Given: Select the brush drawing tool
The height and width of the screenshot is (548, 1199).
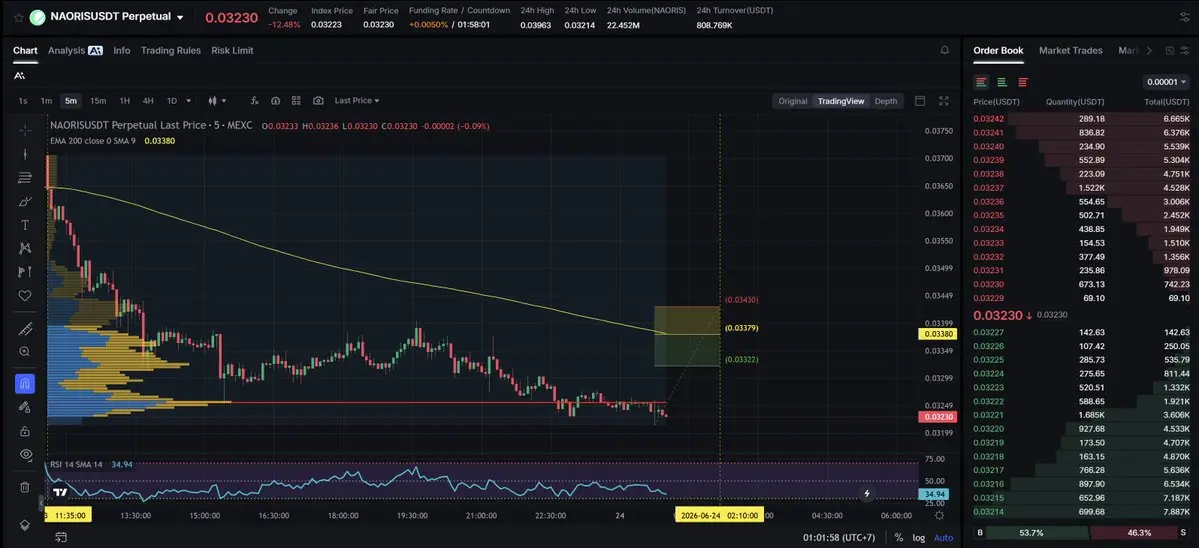Looking at the screenshot, I should (24, 202).
